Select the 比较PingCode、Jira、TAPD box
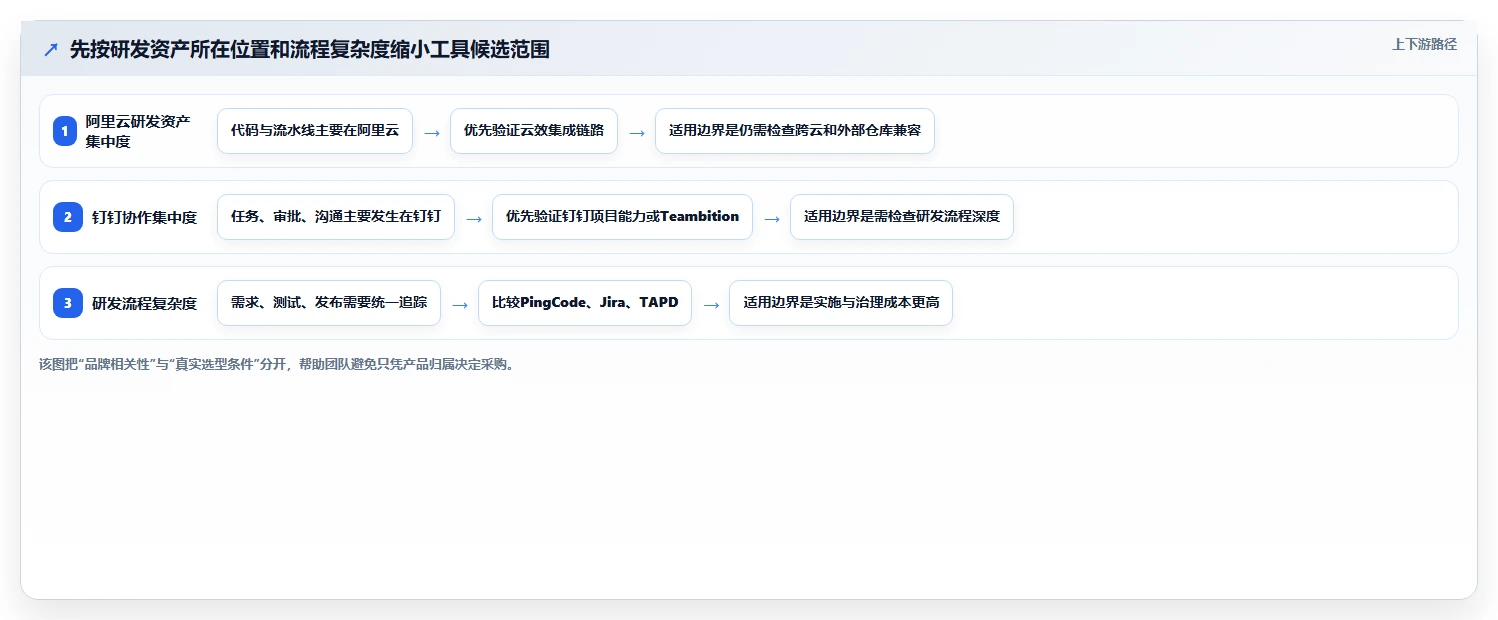Screen dimensions: 1498x620 point(585,303)
